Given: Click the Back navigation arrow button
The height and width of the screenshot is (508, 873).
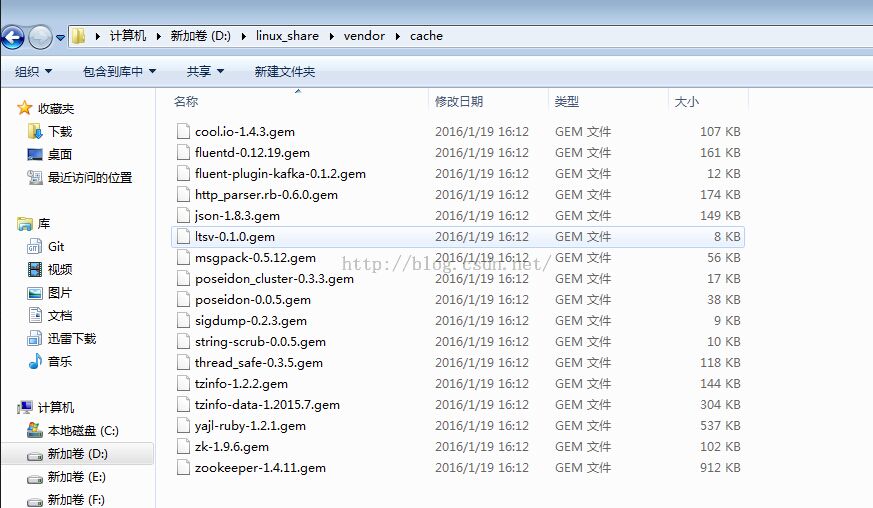Looking at the screenshot, I should click(x=13, y=38).
